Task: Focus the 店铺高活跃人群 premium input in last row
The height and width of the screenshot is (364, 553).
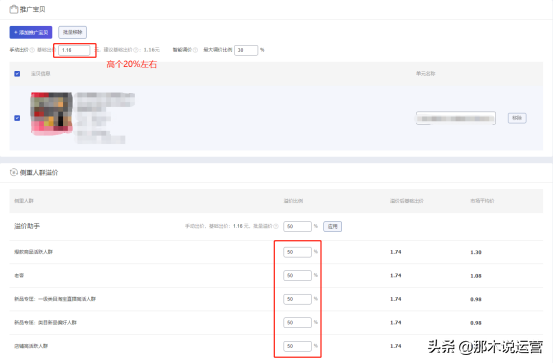Action: pos(297,346)
